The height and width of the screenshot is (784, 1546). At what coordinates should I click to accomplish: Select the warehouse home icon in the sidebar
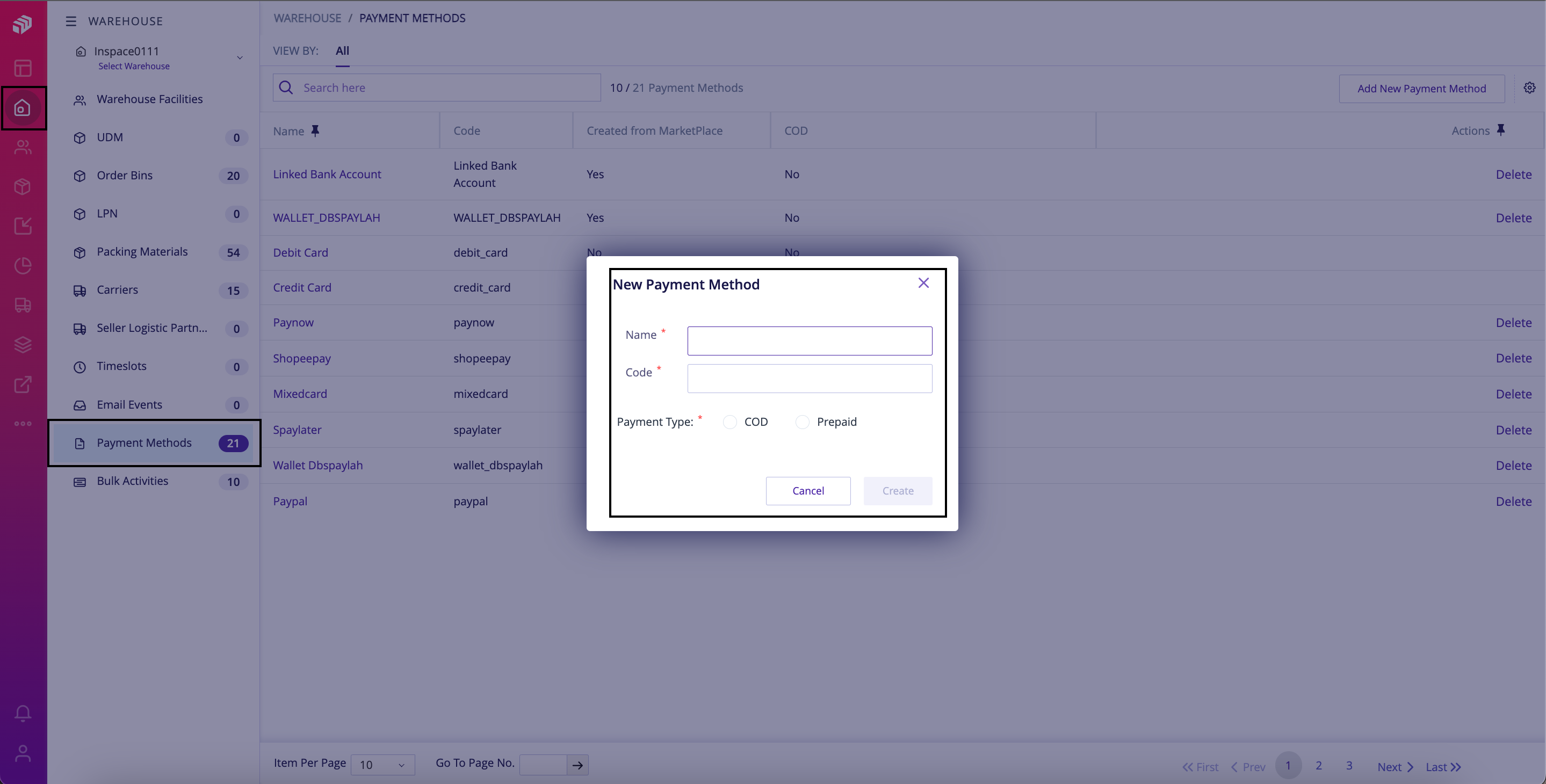23,108
